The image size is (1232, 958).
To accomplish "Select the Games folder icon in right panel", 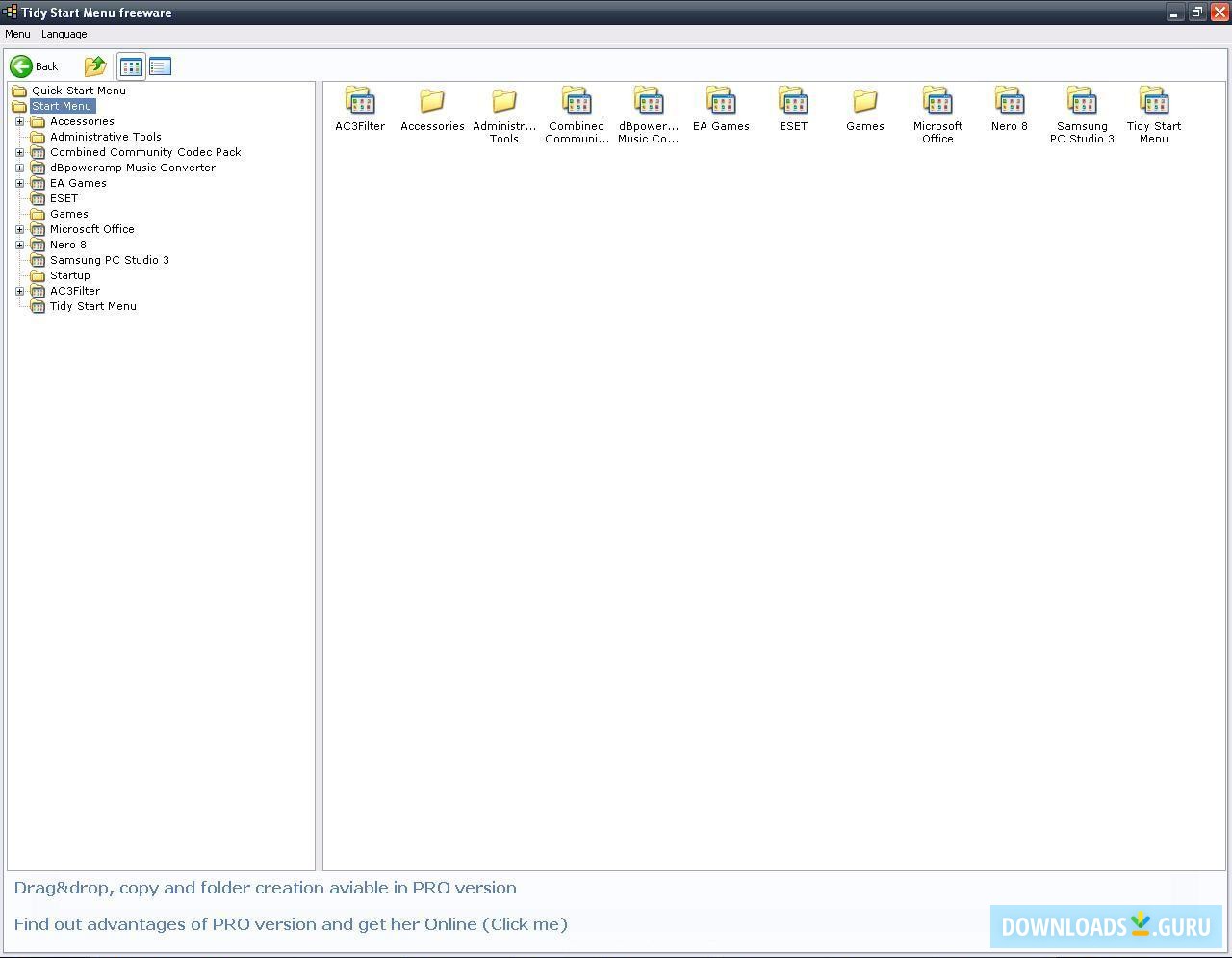I will pyautogui.click(x=864, y=100).
